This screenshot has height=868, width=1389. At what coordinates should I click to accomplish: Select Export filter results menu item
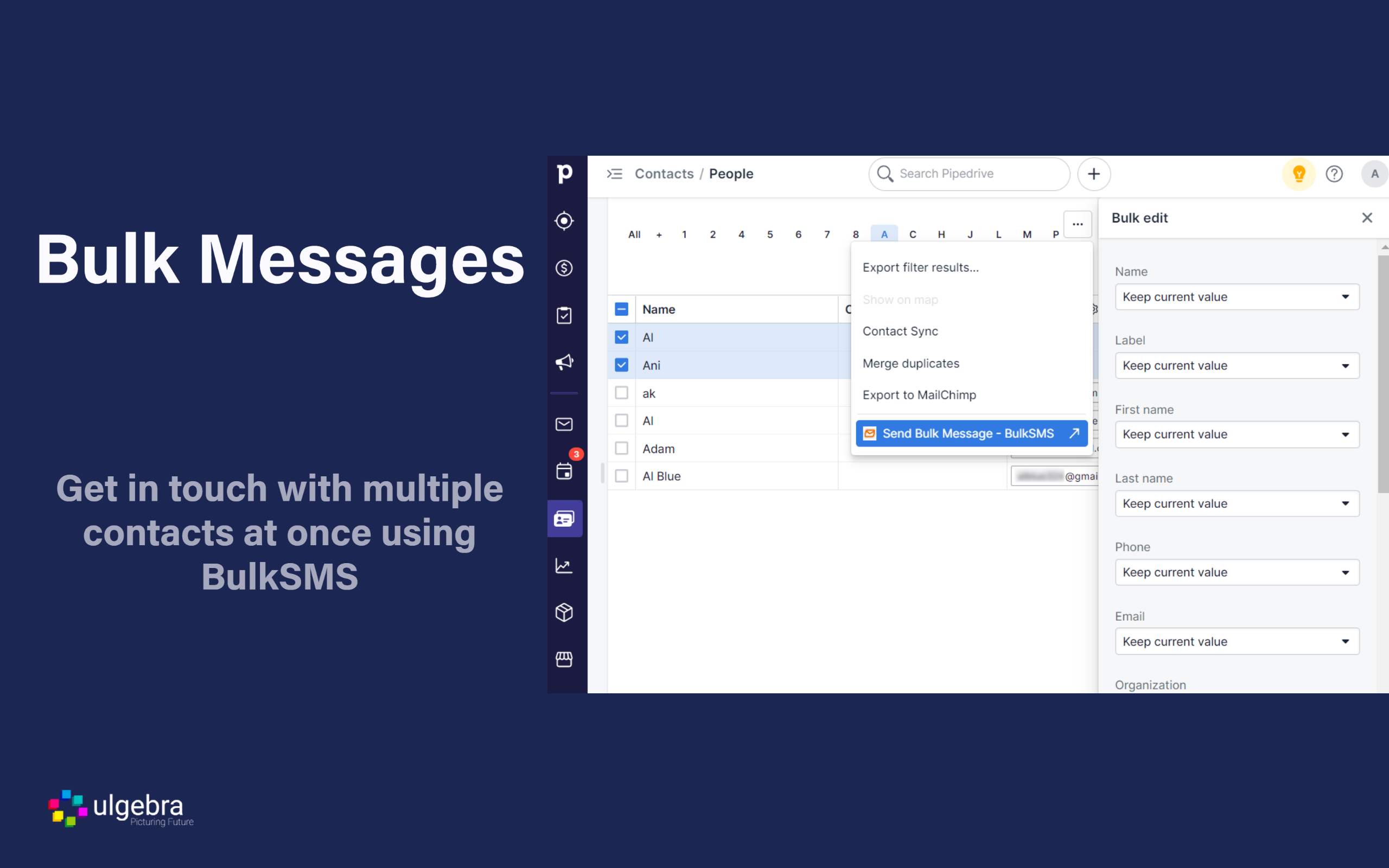(x=971, y=267)
